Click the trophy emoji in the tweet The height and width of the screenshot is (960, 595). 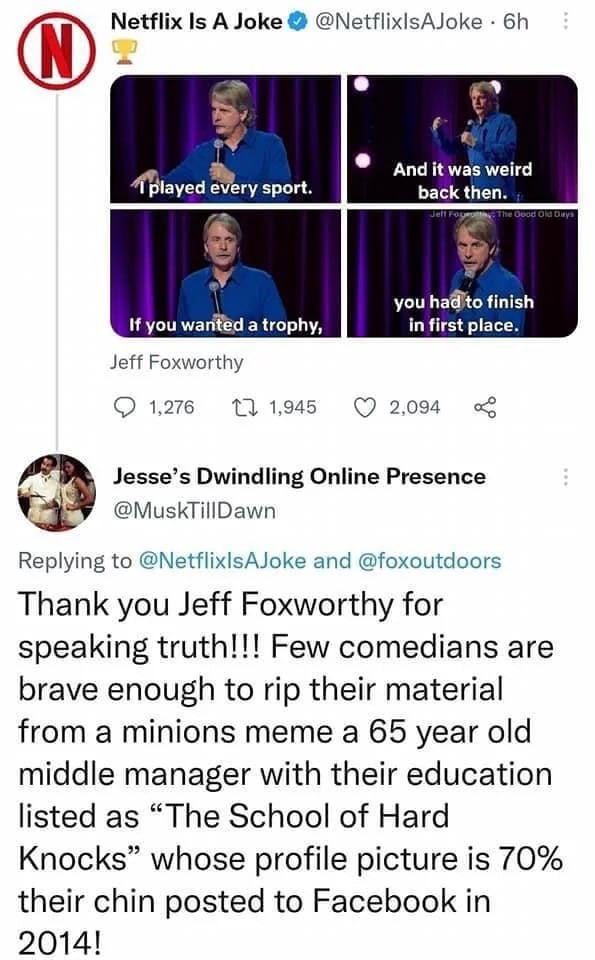(124, 52)
